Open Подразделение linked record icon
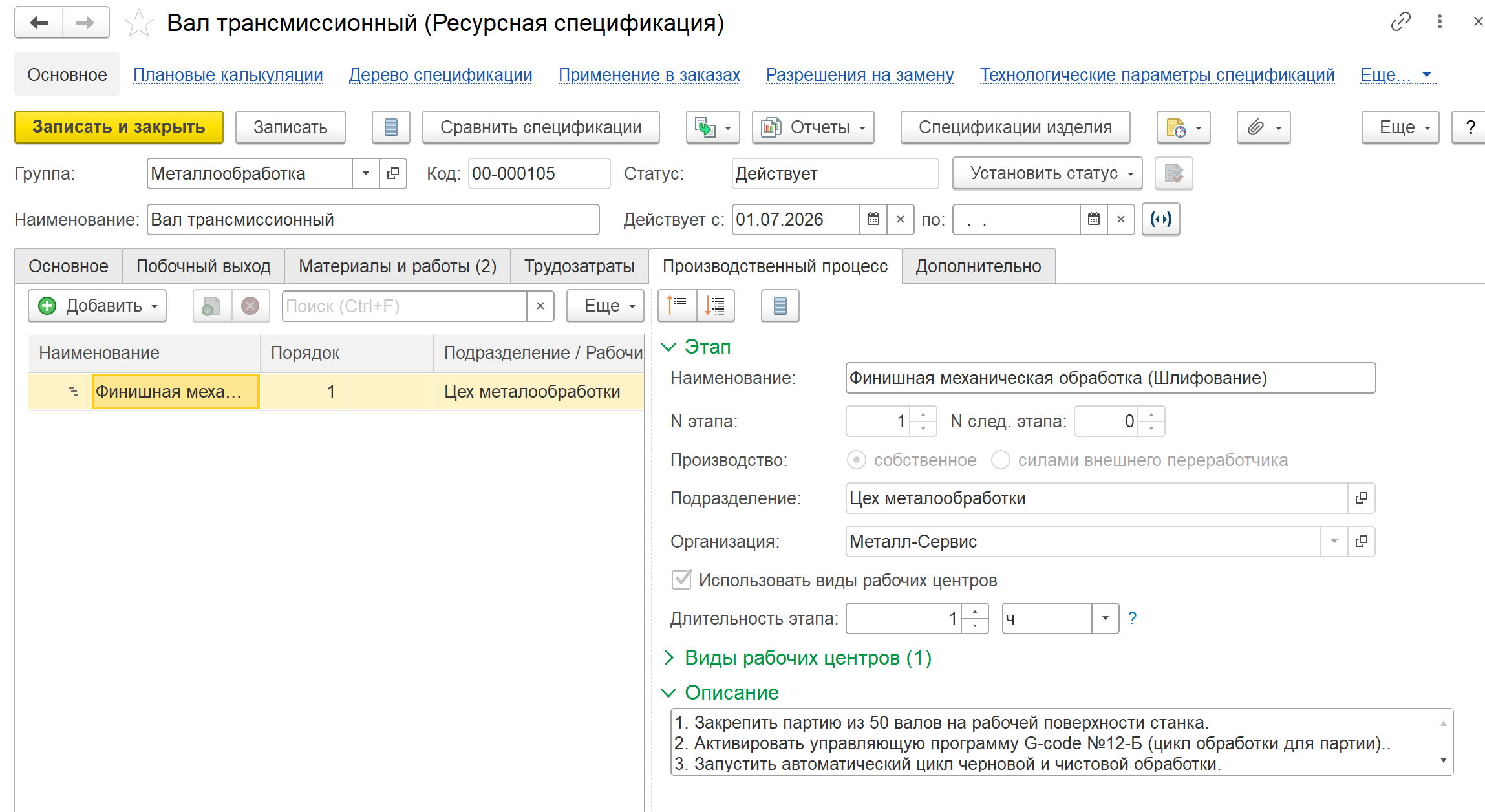Image resolution: width=1485 pixels, height=812 pixels. (x=1362, y=498)
